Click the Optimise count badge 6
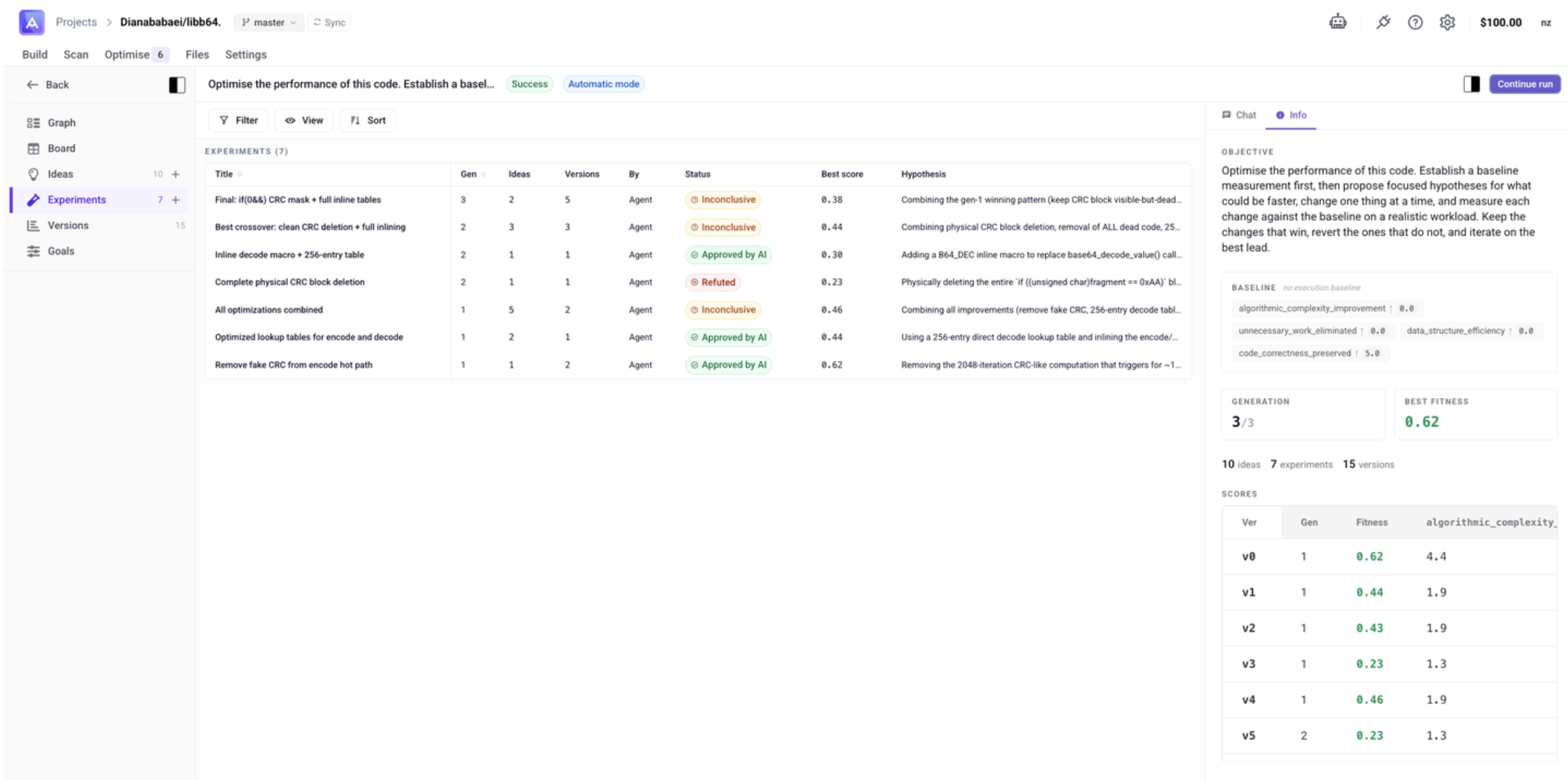This screenshot has width=1568, height=780. click(x=160, y=54)
